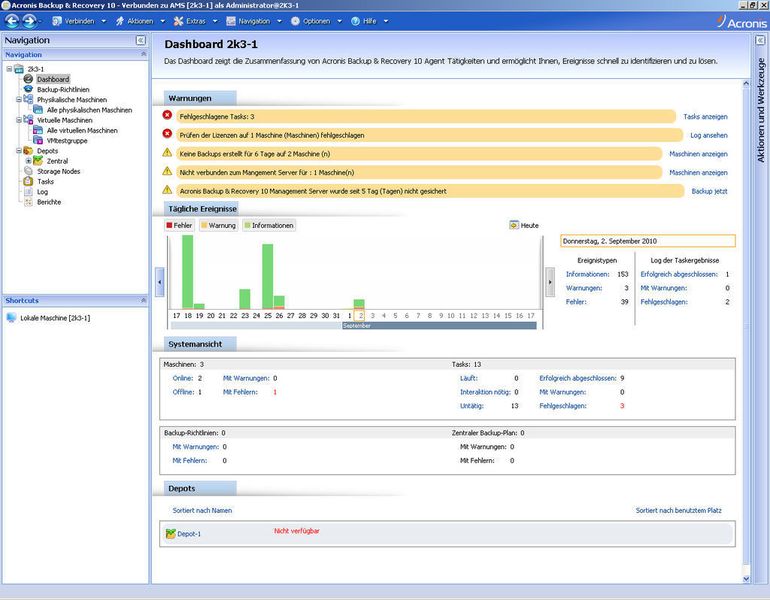Open the Aktionen menu
Viewport: 770px width, 600px height.
pyautogui.click(x=135, y=21)
